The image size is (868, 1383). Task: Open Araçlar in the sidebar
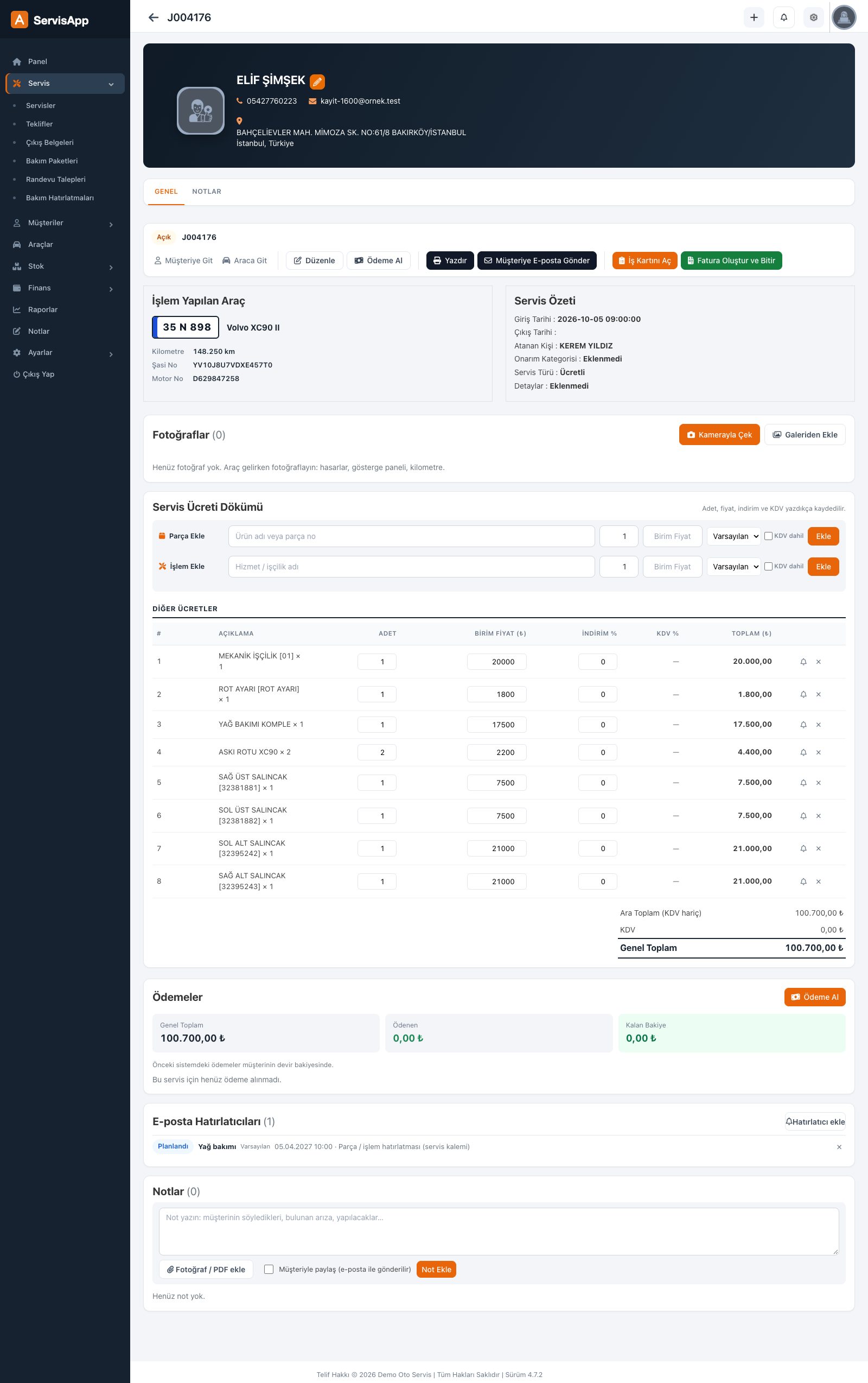(x=65, y=244)
